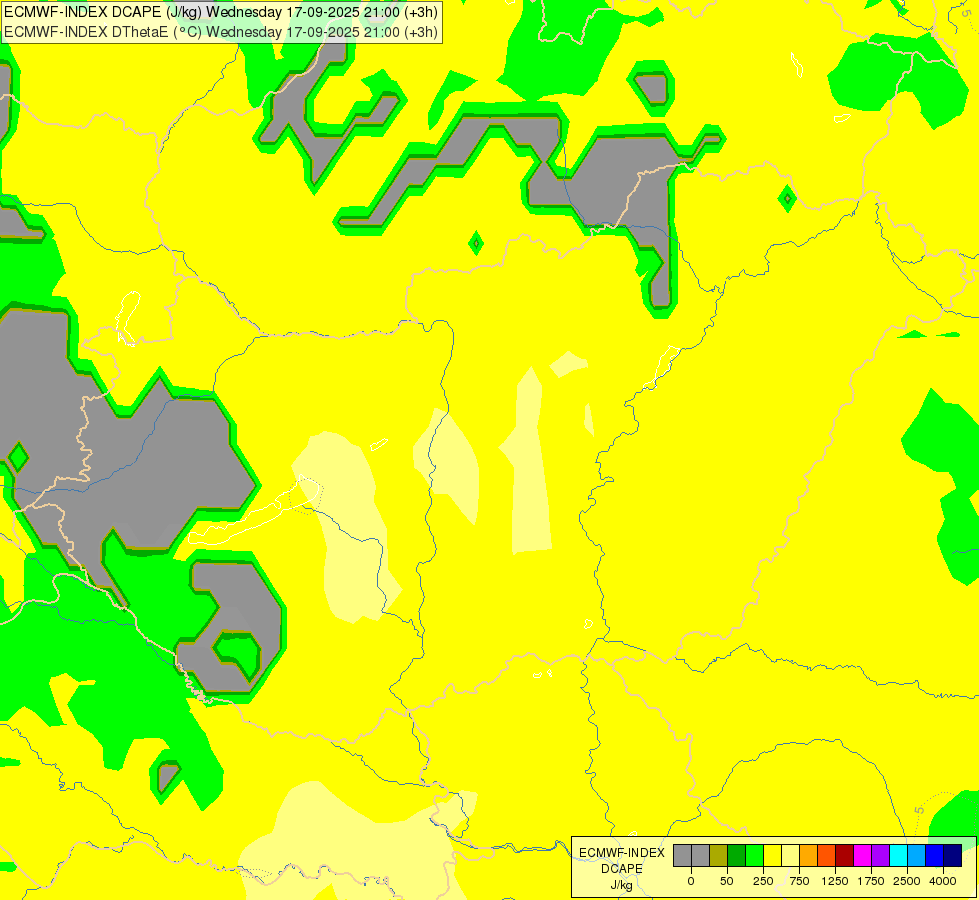Click the legend value 50
Image resolution: width=979 pixels, height=900 pixels.
(x=726, y=881)
